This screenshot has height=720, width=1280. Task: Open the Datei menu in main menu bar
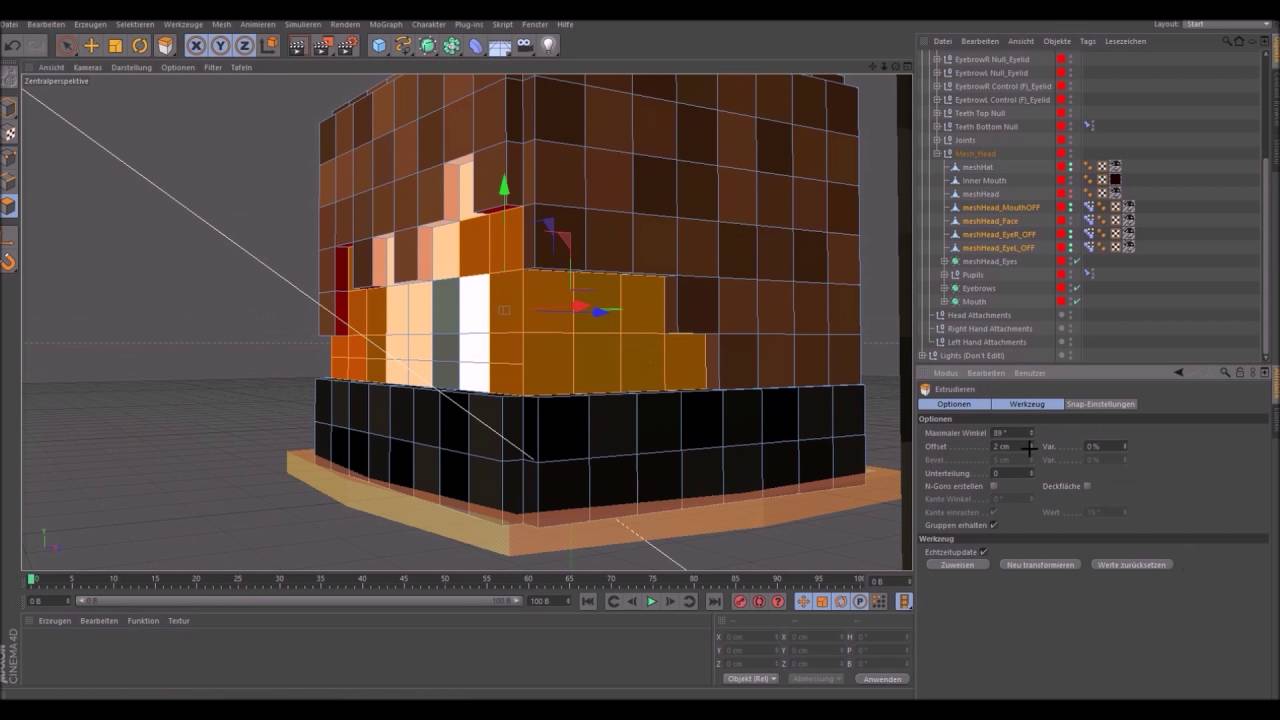[9, 24]
